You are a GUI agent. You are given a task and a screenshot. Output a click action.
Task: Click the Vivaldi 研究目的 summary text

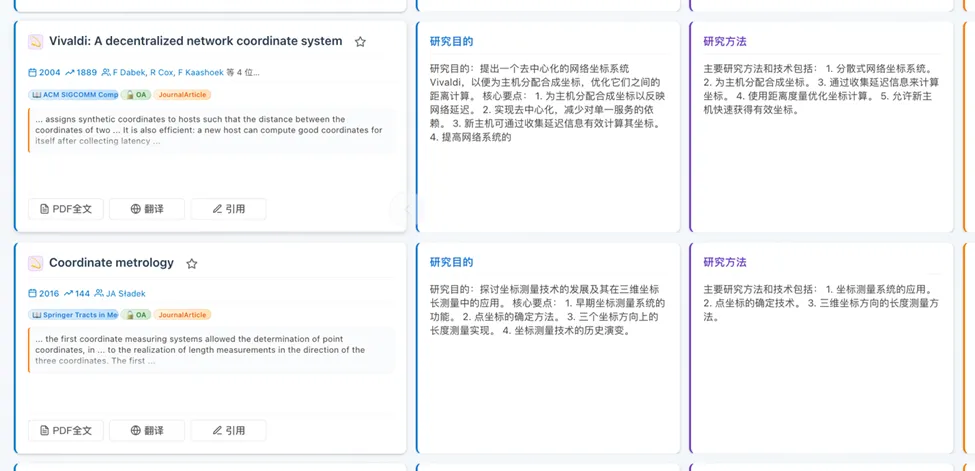[x=548, y=103]
